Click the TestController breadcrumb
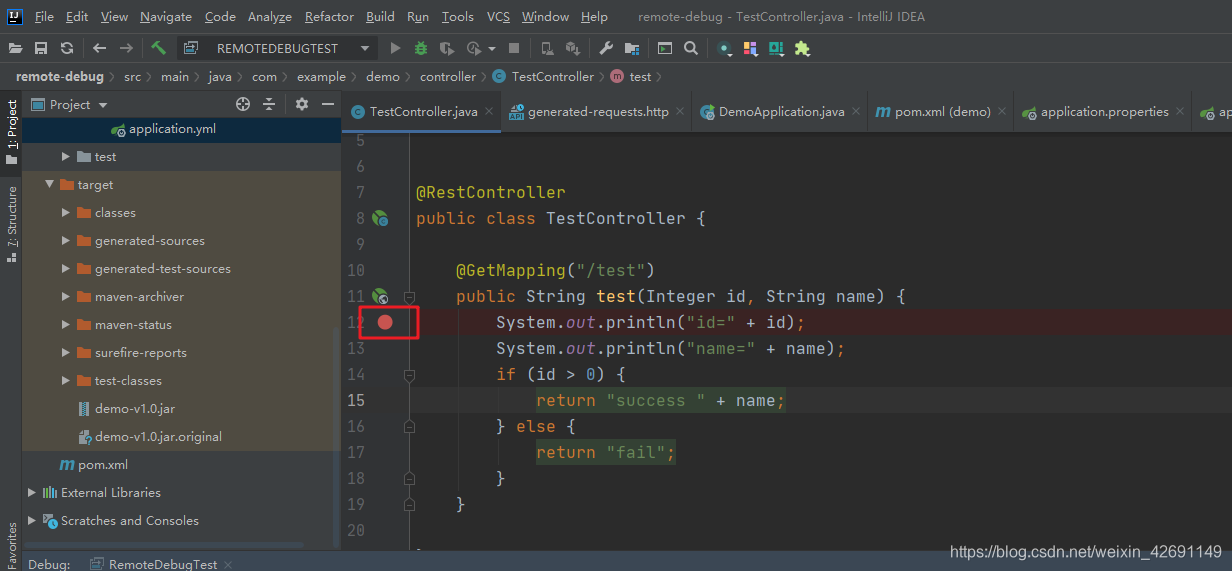The image size is (1232, 571). [552, 76]
